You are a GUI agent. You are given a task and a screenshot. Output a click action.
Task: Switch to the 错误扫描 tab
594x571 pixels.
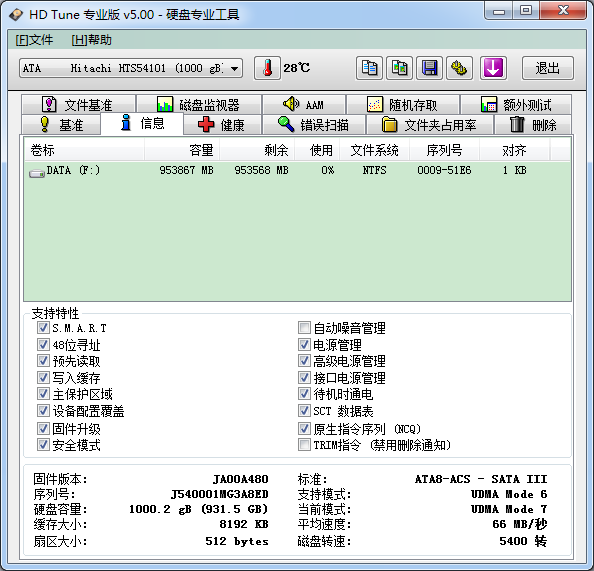(x=314, y=125)
